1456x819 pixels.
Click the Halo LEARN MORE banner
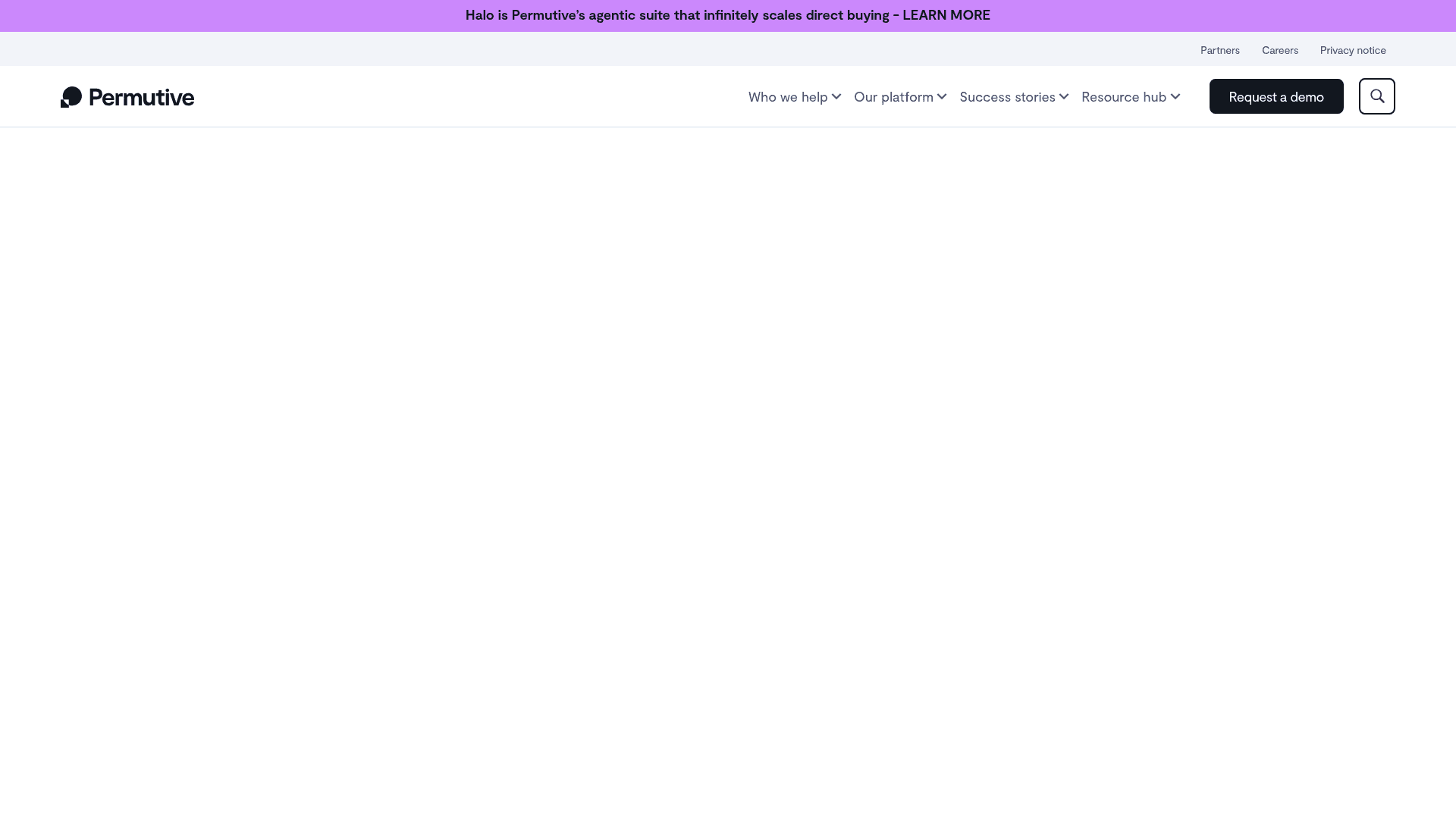728,15
